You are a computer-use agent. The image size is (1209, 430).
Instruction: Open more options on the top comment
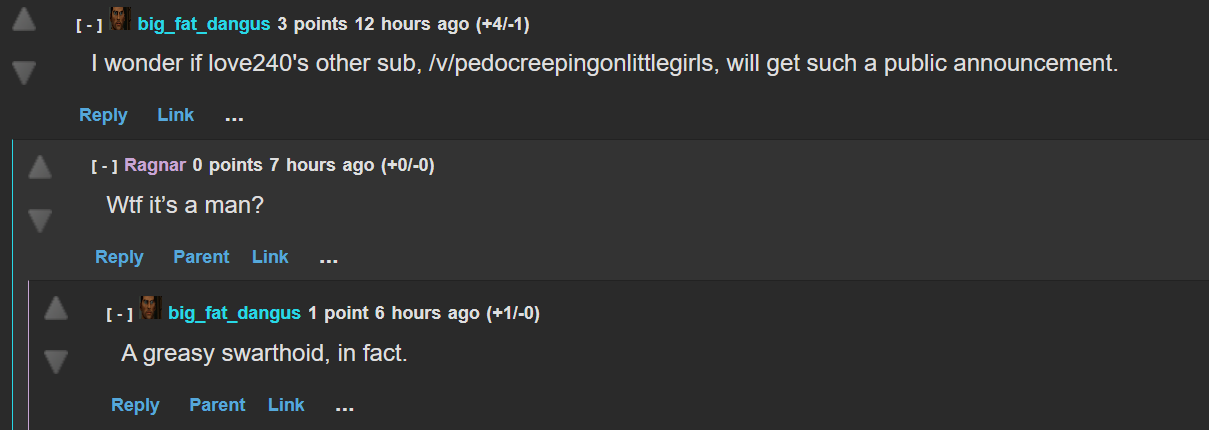234,116
